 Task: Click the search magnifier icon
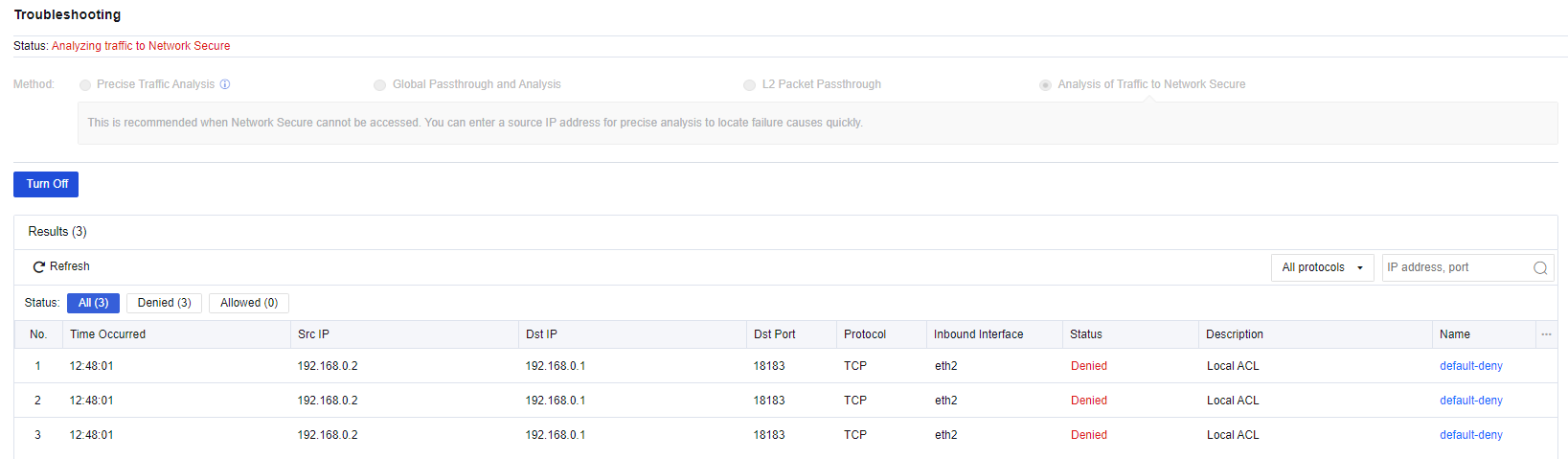coord(1540,268)
